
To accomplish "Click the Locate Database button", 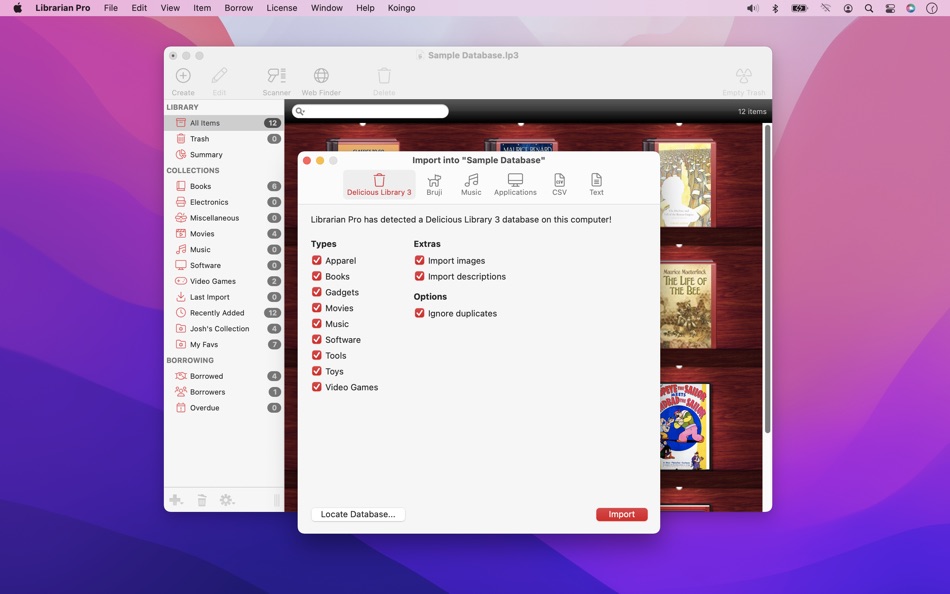I will pyautogui.click(x=357, y=513).
